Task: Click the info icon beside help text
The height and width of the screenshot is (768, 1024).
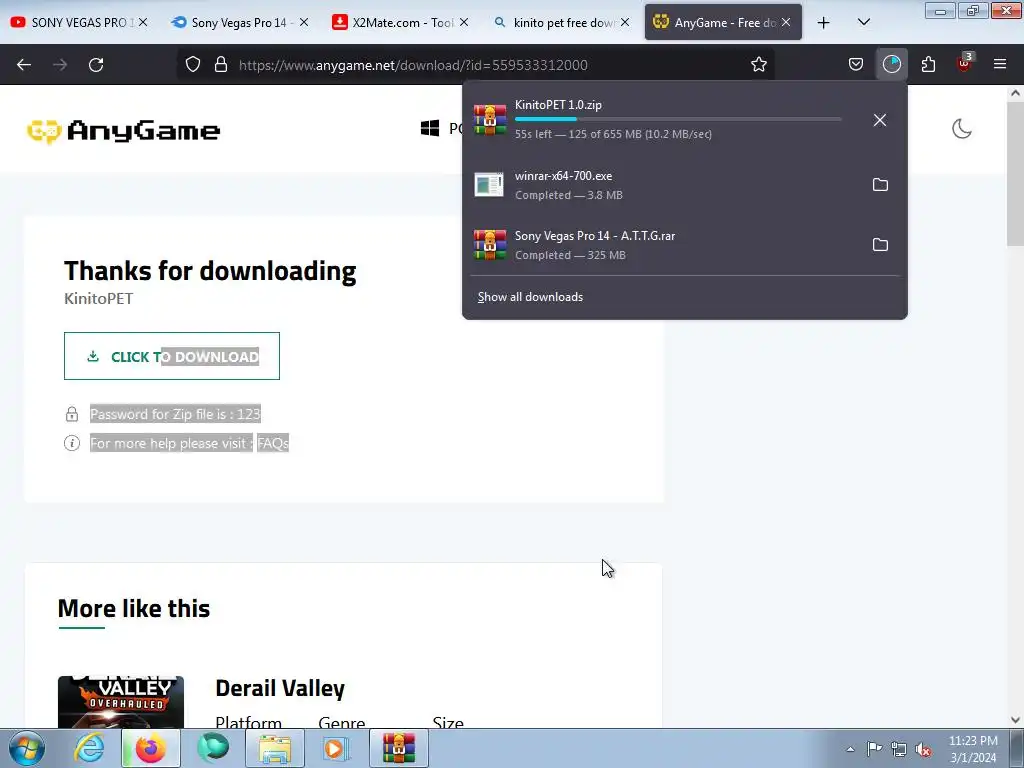Action: pyautogui.click(x=72, y=443)
